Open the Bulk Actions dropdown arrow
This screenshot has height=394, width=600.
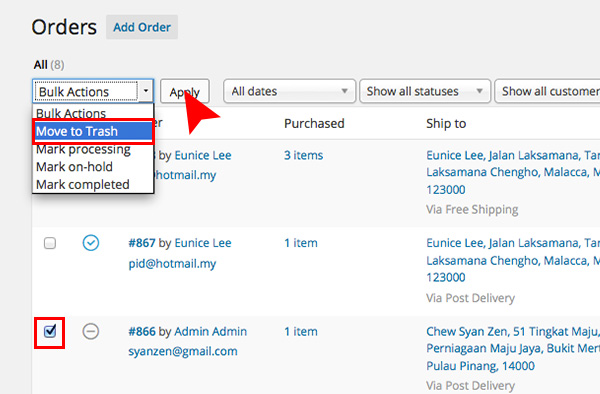tap(146, 91)
